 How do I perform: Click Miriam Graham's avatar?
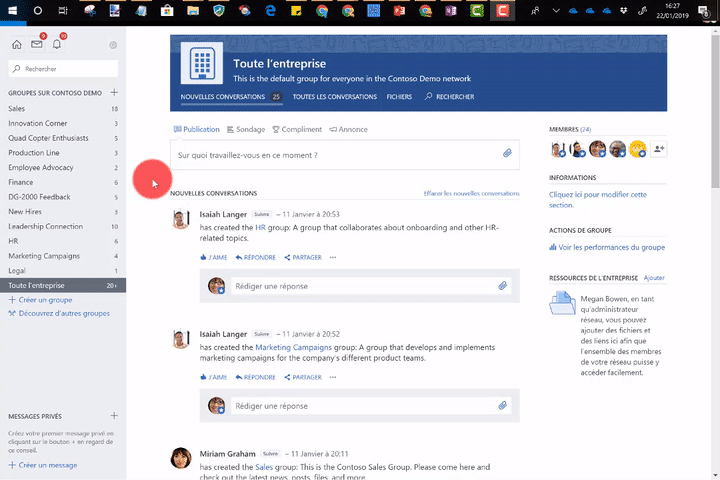[x=180, y=458]
